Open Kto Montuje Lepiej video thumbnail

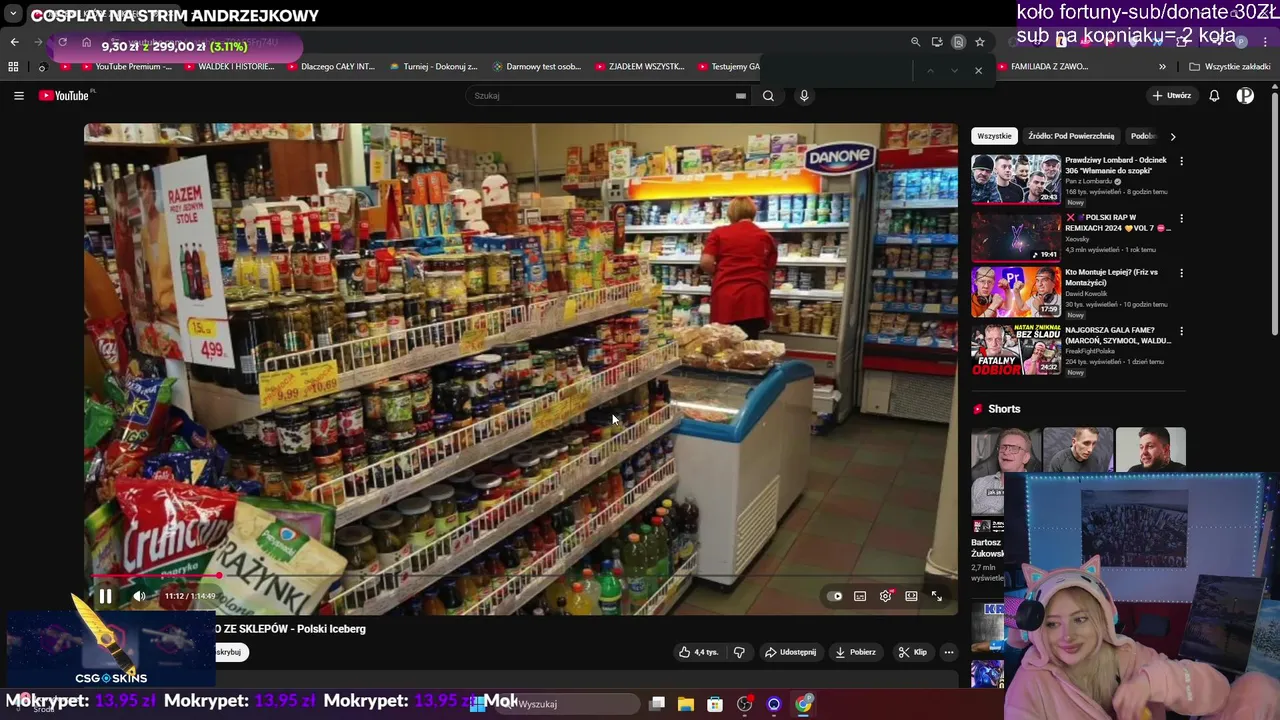pos(1016,291)
